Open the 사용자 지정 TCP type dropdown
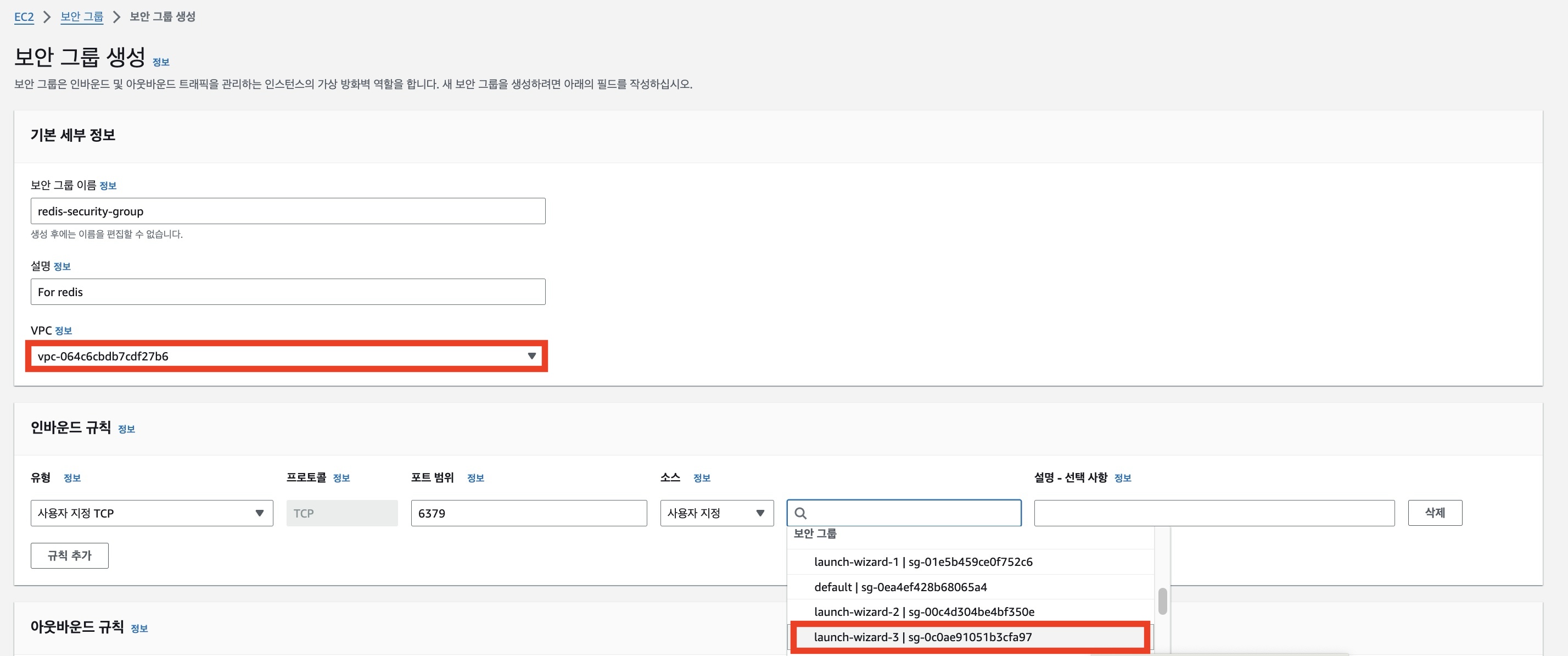The image size is (1568, 656). [x=152, y=513]
